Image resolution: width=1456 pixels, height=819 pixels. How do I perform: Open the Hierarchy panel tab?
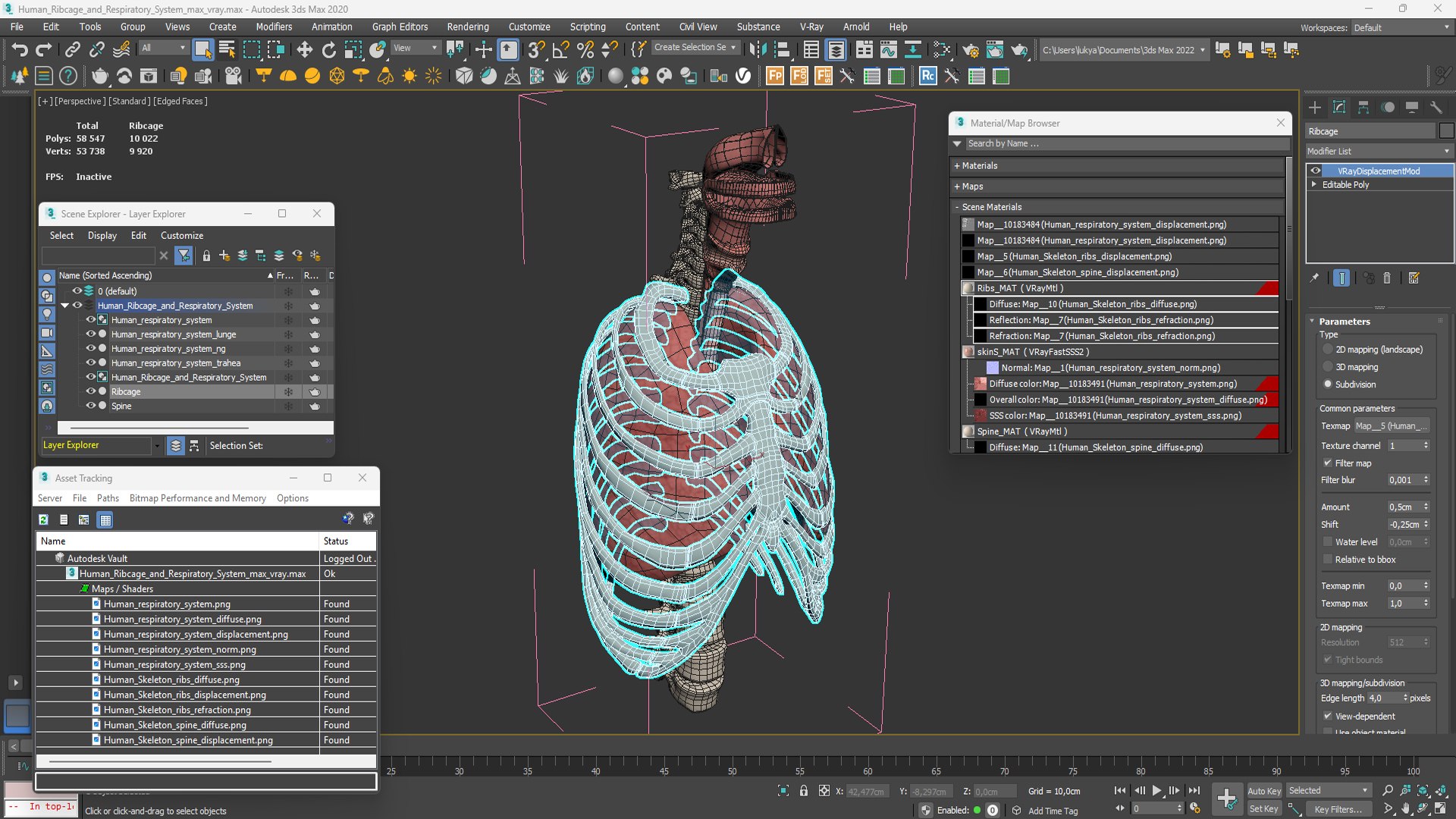pyautogui.click(x=1363, y=107)
